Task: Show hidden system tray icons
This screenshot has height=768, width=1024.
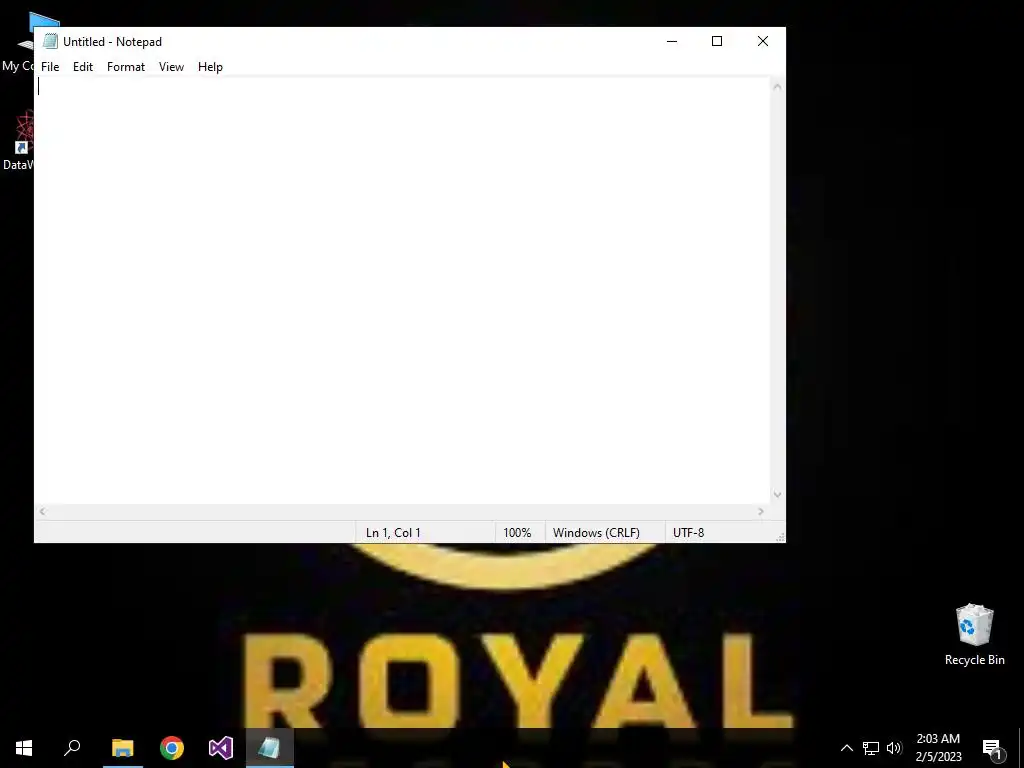Action: 846,748
